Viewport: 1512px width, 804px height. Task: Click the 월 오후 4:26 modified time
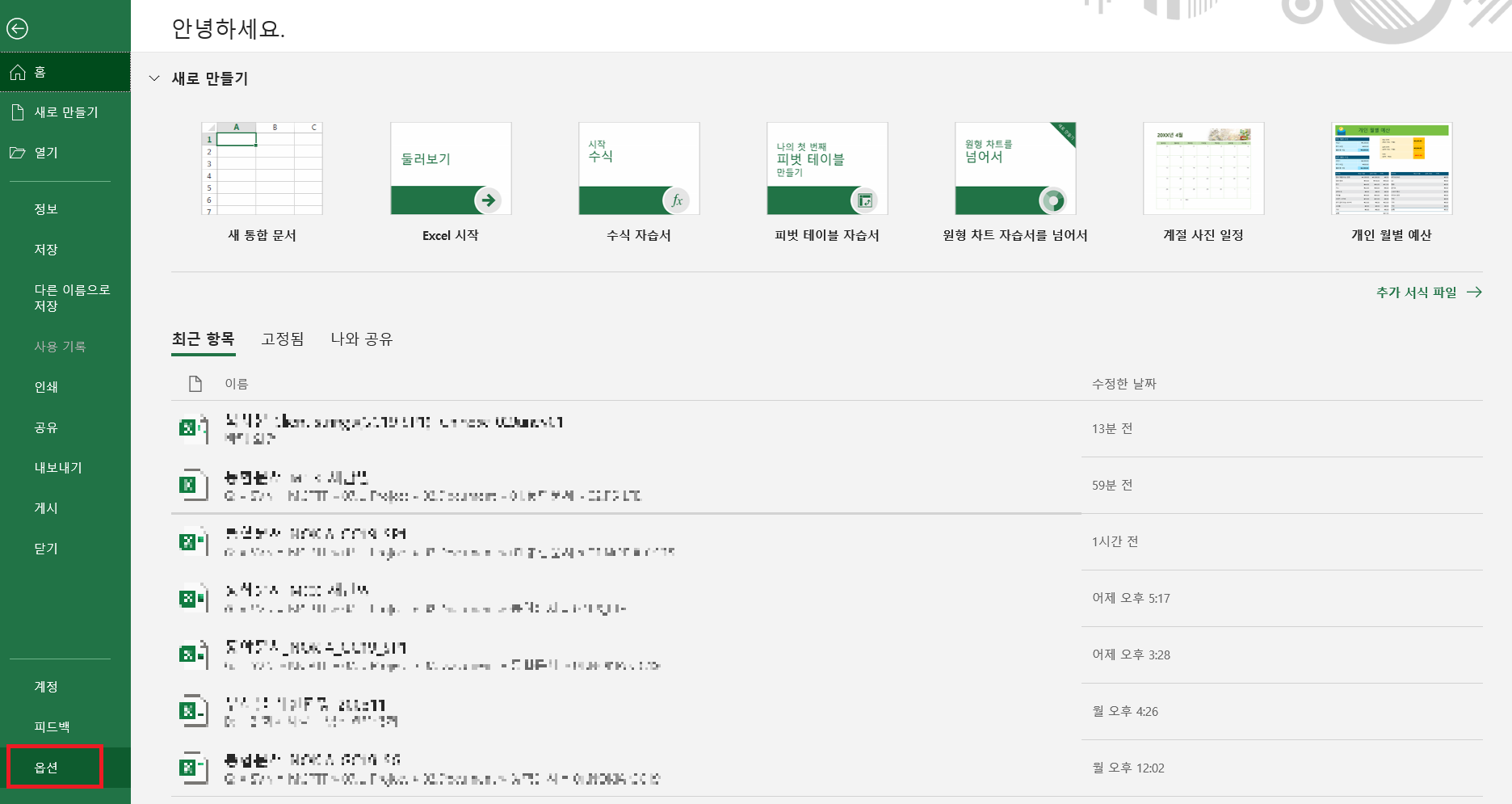1125,711
